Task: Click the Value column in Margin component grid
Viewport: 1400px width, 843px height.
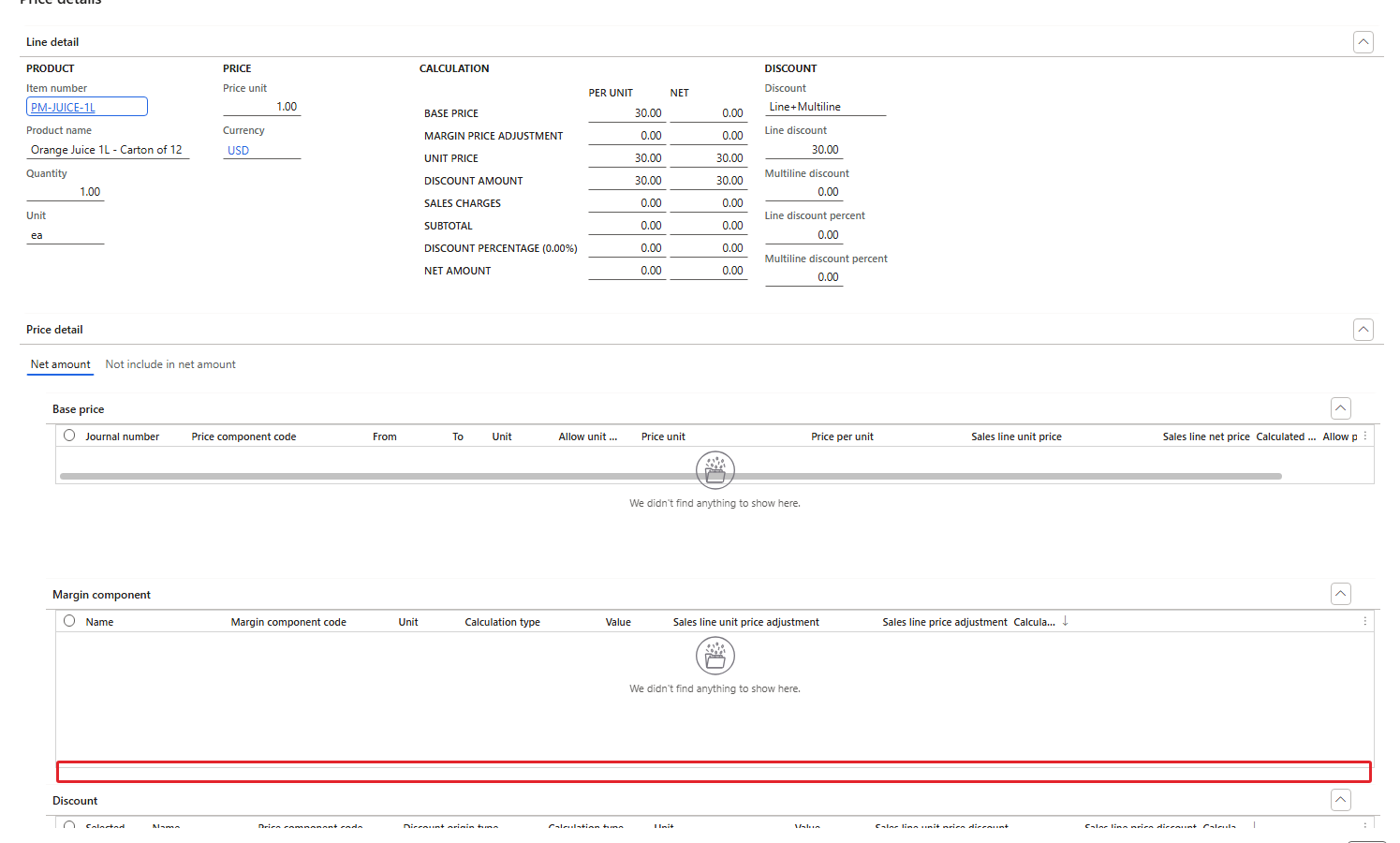Action: [x=618, y=622]
